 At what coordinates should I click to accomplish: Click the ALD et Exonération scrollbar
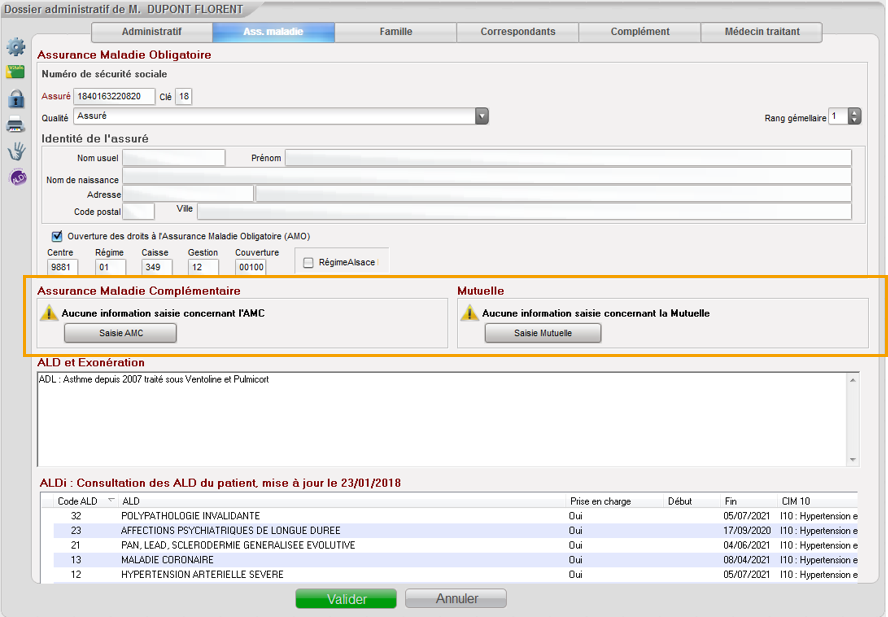click(x=852, y=420)
